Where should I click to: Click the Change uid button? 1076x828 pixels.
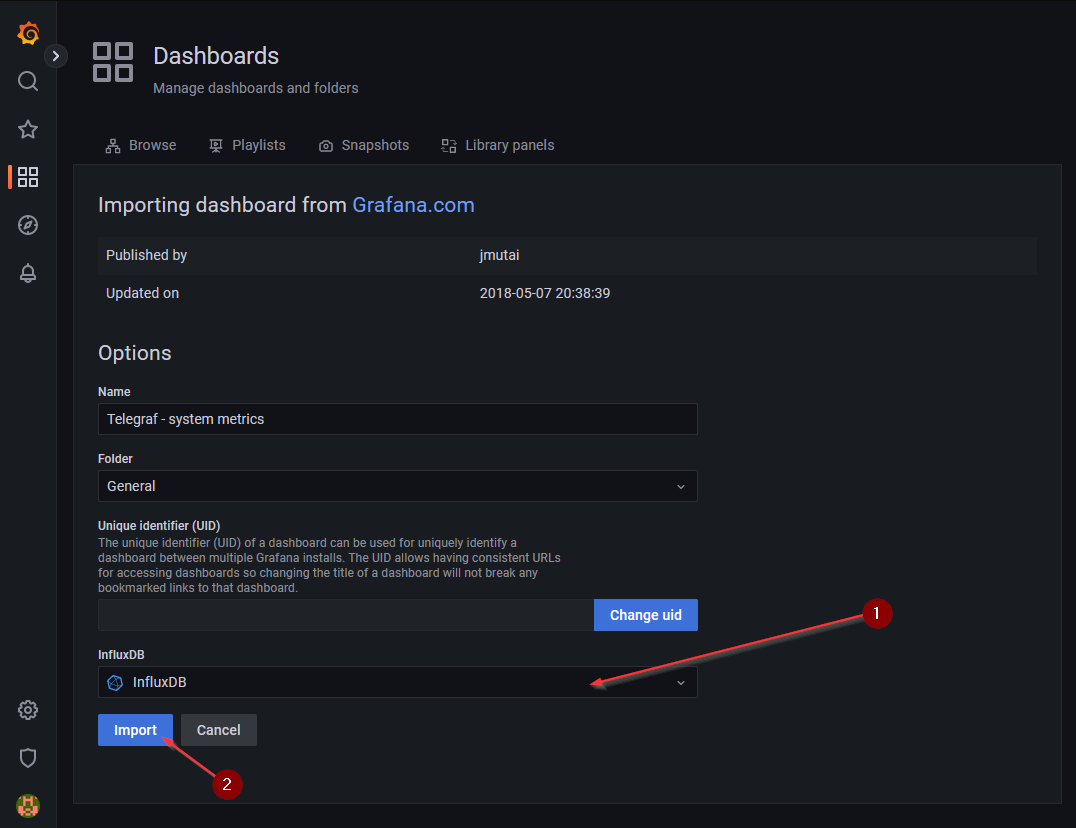(x=645, y=615)
